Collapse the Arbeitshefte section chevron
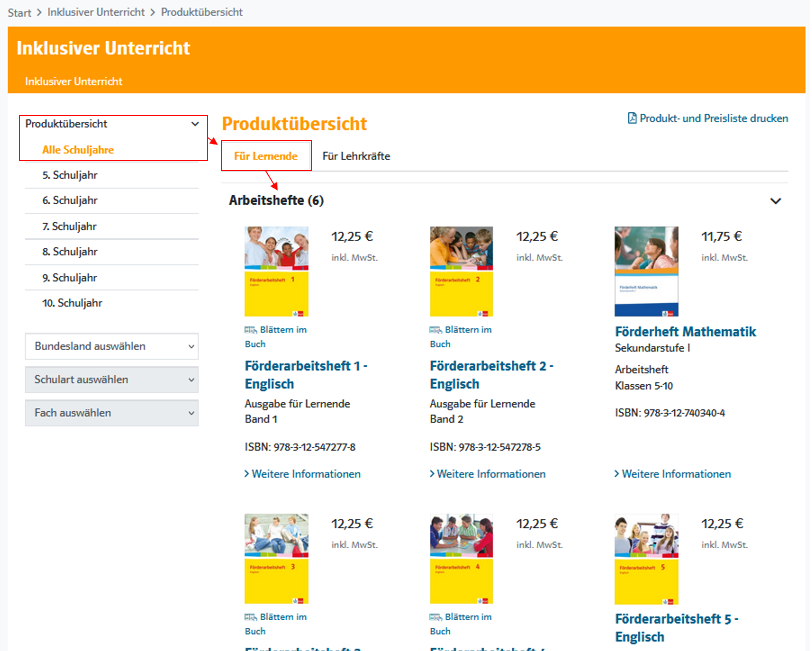Image resolution: width=812 pixels, height=651 pixels. pyautogui.click(x=775, y=201)
